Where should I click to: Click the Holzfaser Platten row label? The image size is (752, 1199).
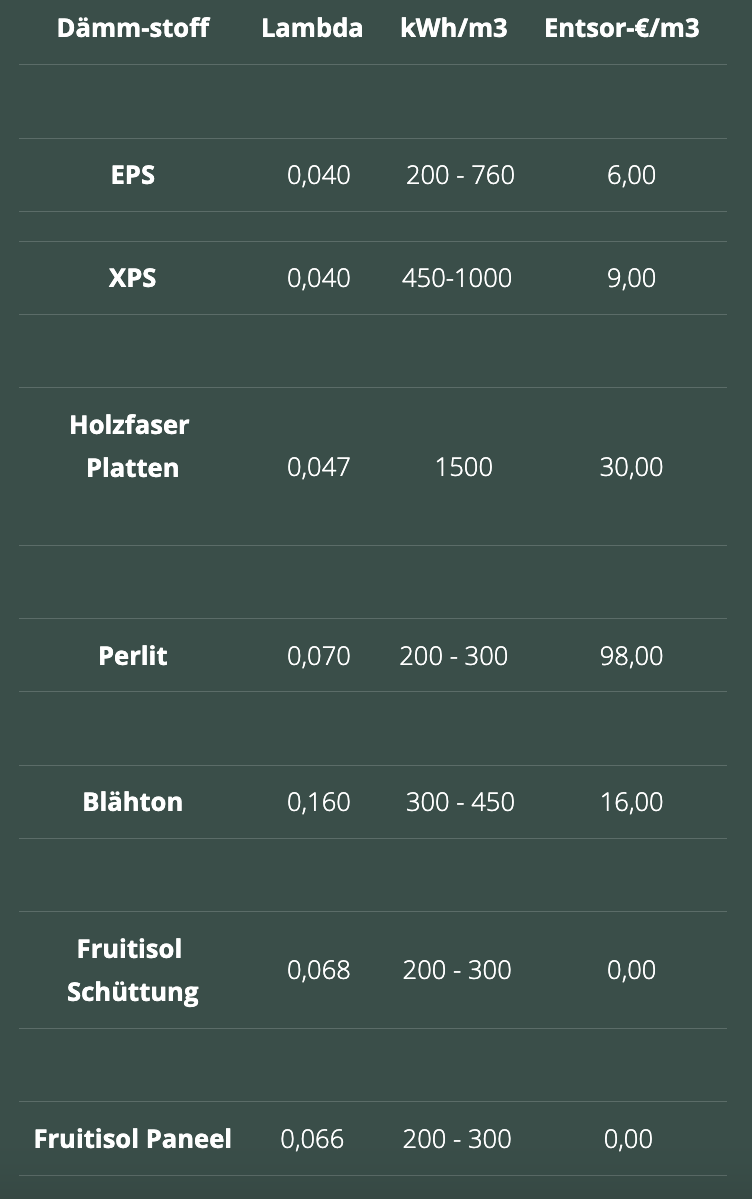tap(131, 446)
